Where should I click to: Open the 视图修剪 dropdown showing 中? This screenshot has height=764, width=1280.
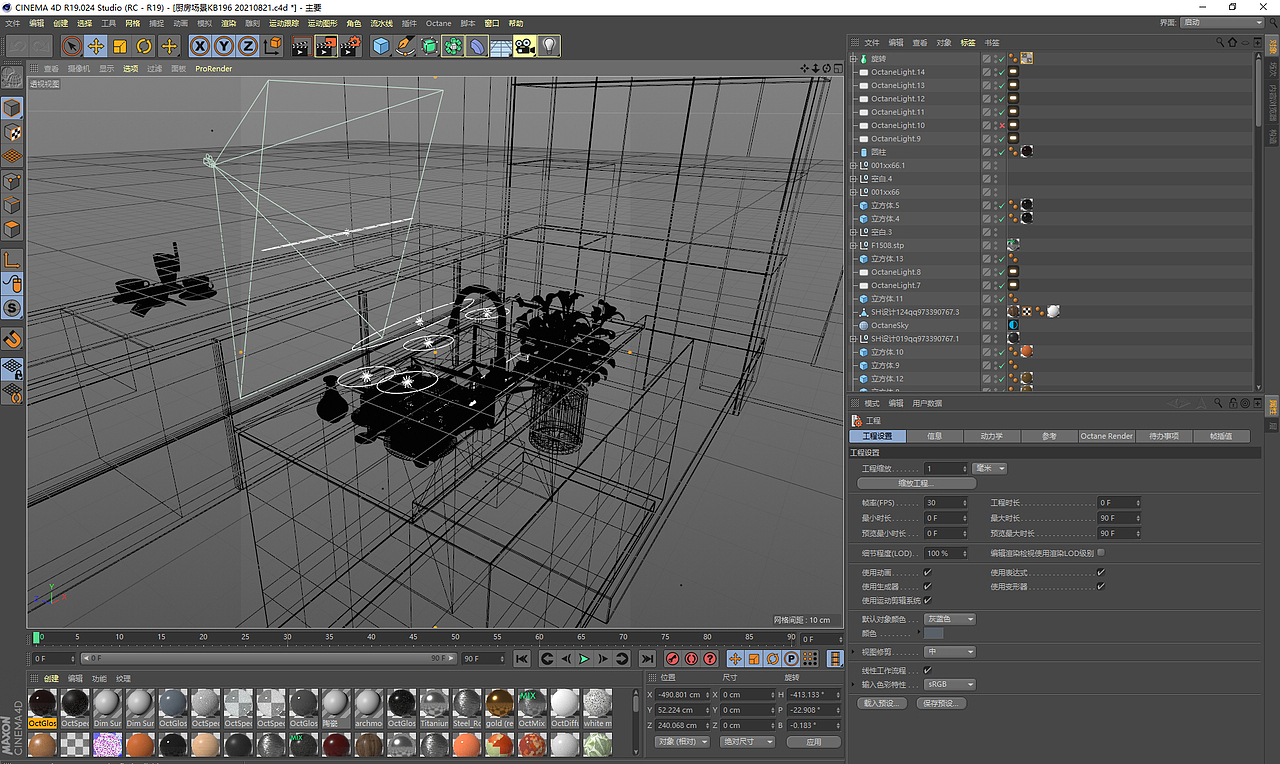point(949,652)
